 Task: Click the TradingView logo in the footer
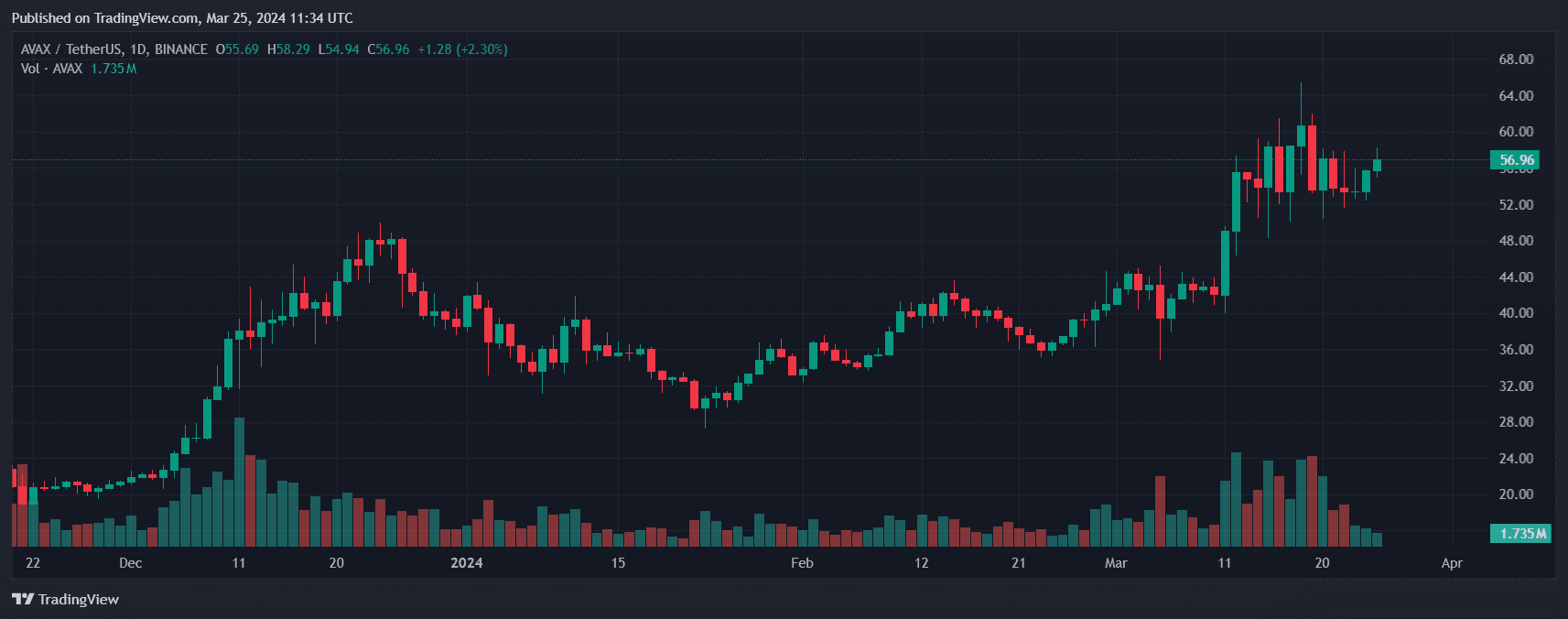(65, 600)
